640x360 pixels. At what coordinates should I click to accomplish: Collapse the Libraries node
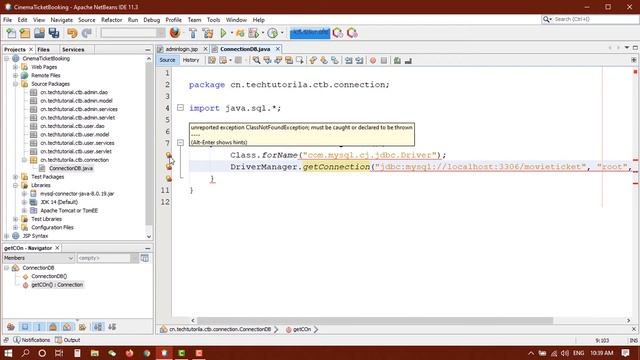16,185
